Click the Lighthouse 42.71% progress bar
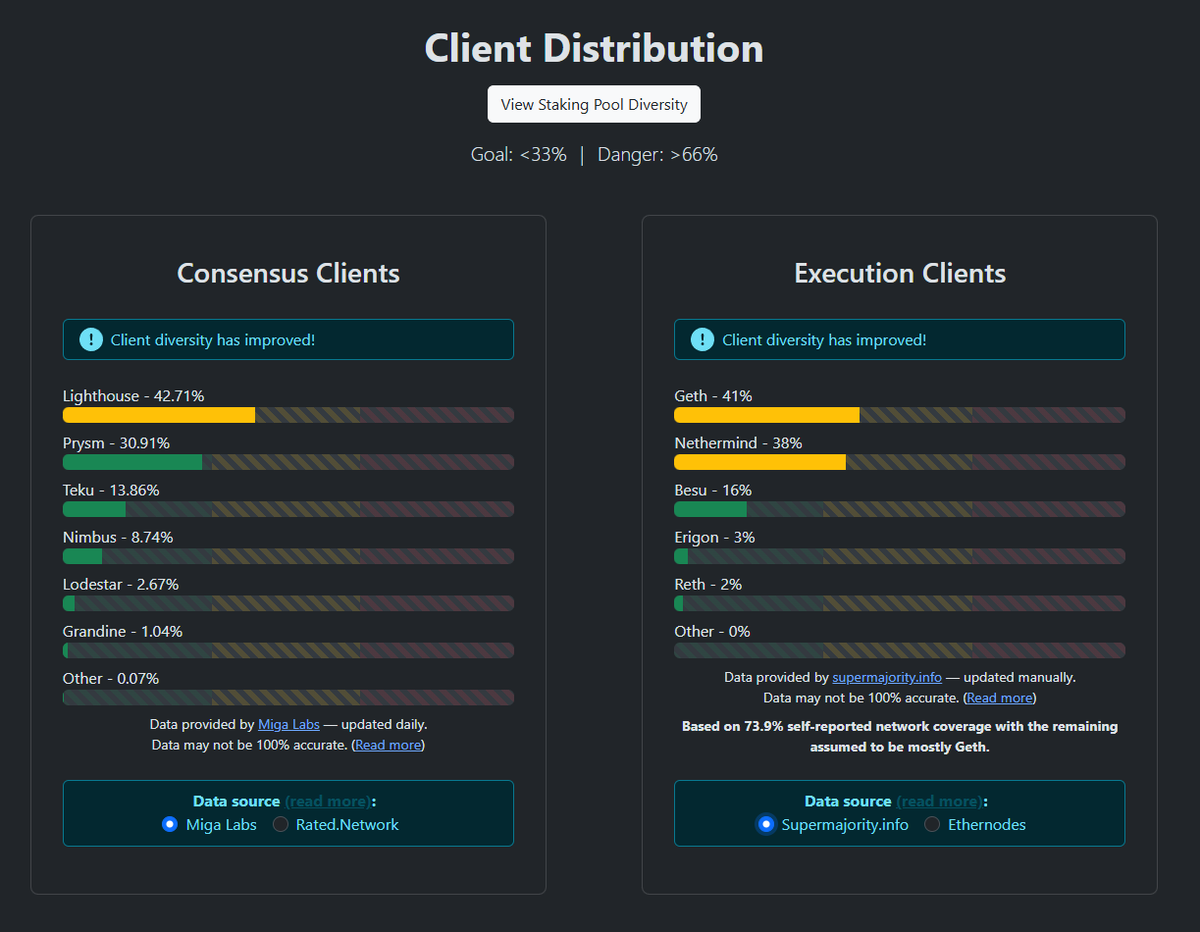This screenshot has width=1200, height=932. 288,415
